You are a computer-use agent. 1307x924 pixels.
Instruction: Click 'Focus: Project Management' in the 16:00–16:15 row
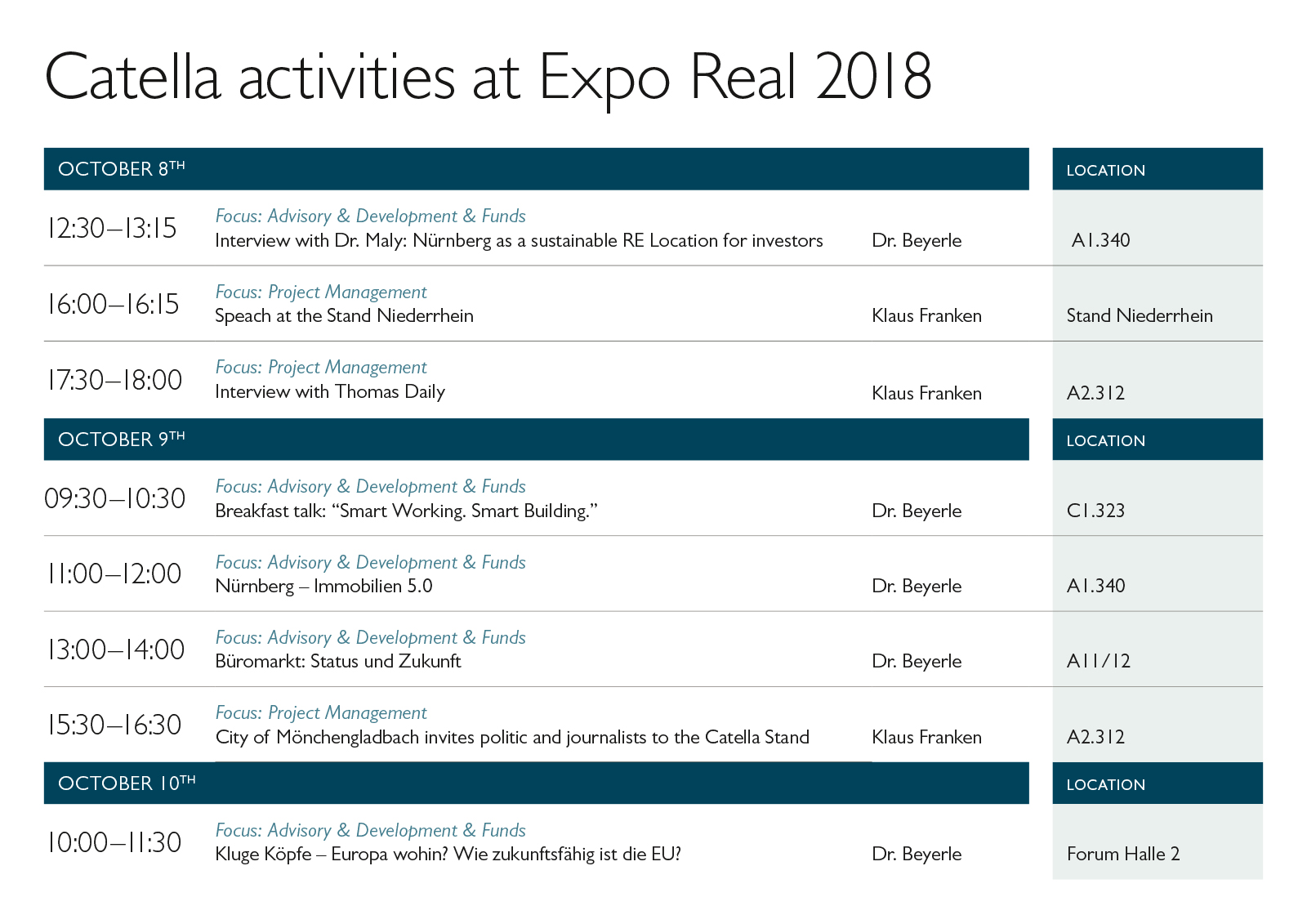(321, 292)
